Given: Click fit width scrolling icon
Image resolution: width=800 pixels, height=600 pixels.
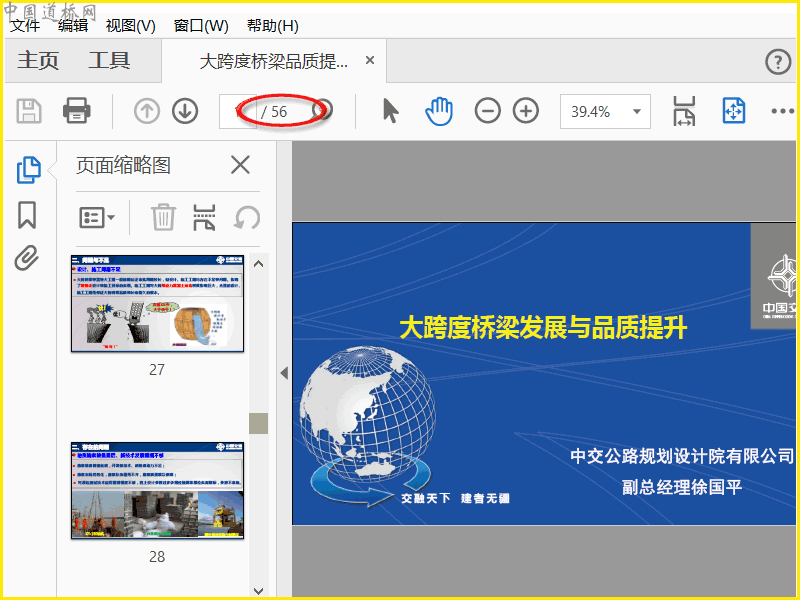Looking at the screenshot, I should 684,111.
